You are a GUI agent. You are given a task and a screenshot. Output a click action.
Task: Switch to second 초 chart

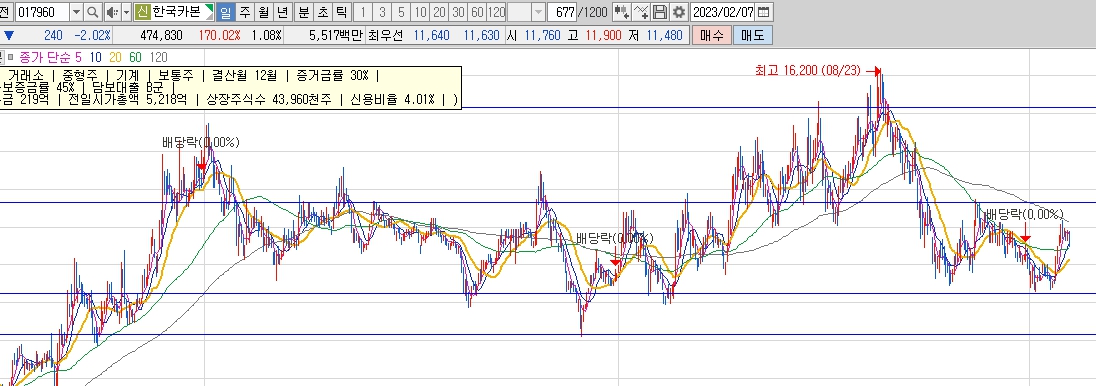tap(322, 12)
